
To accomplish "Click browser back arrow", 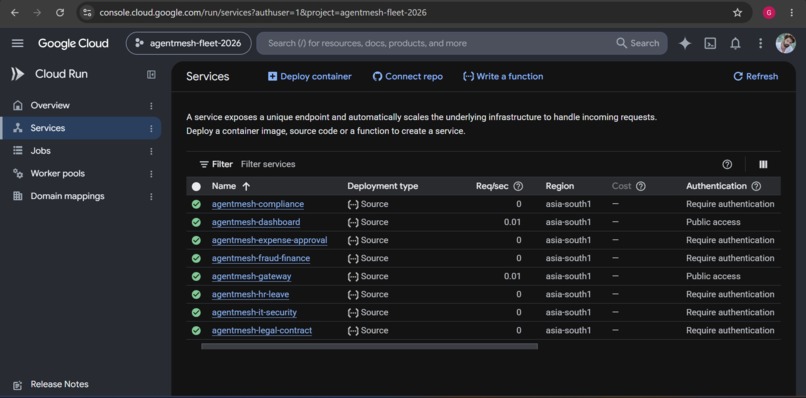I will (x=14, y=12).
